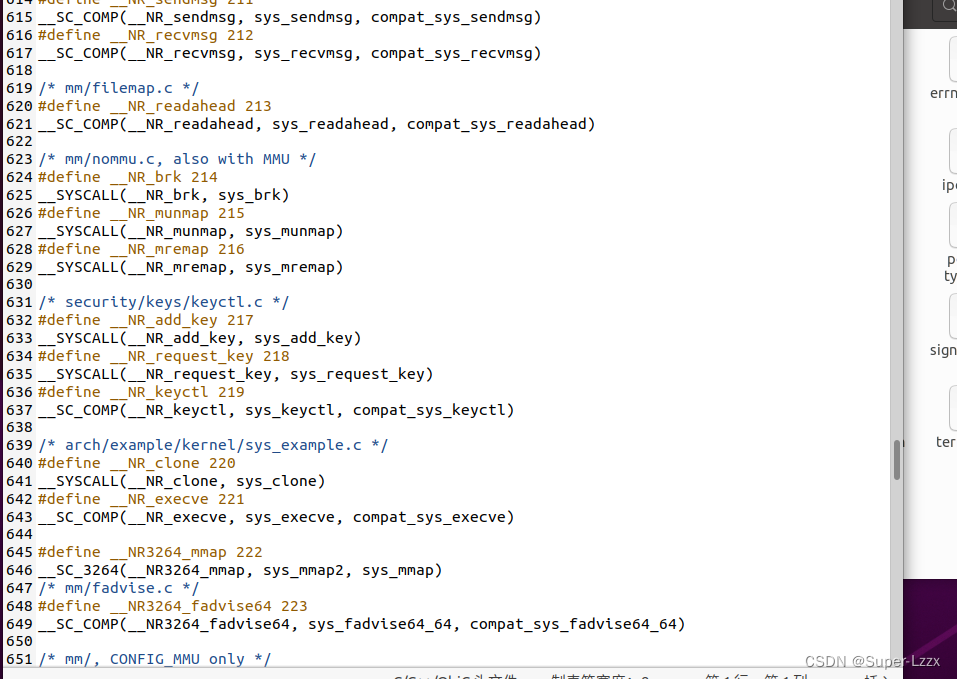Click the '__SC_COMP(__NR_recvmsg, sys_recvmsg, compat_sys_recvmsg)' line
This screenshot has width=957, height=679.
[x=289, y=53]
